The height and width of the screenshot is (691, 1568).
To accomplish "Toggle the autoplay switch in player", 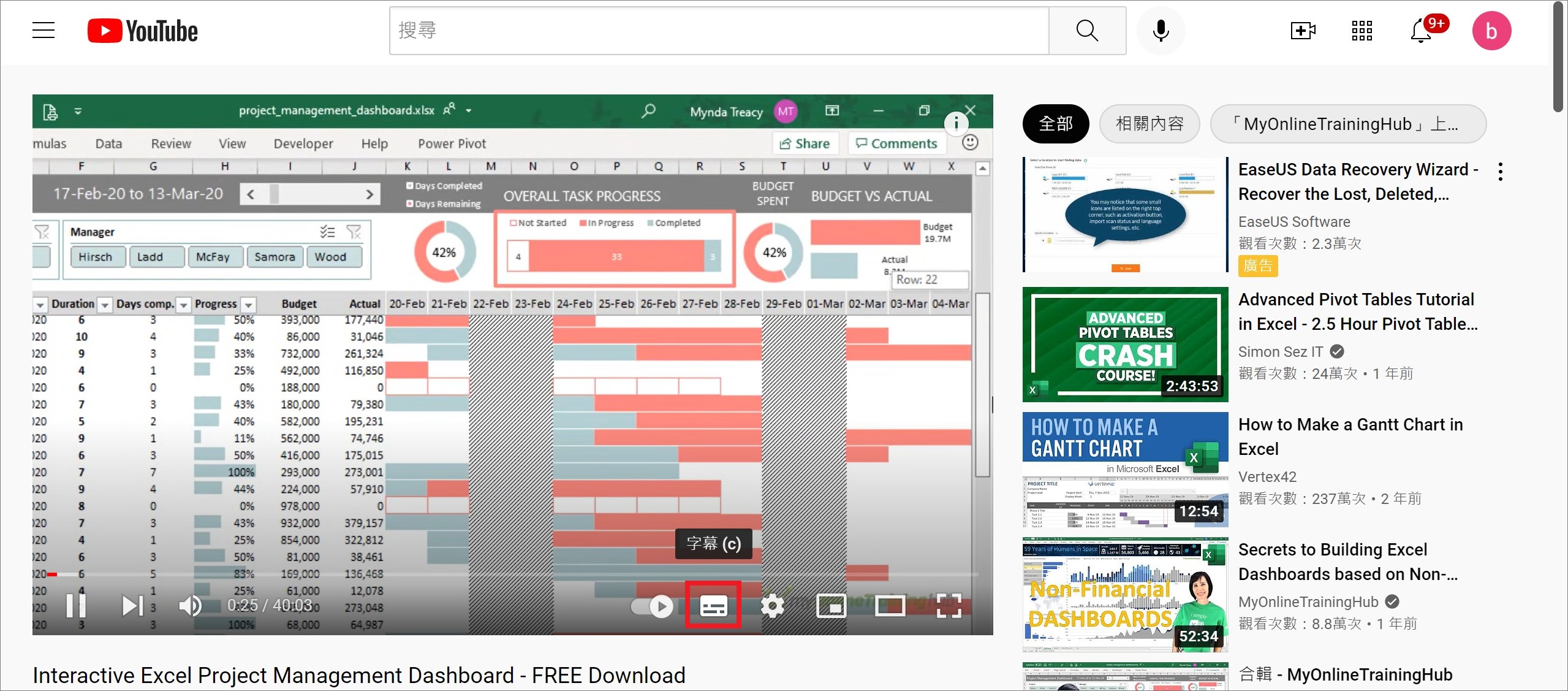I will pyautogui.click(x=653, y=606).
